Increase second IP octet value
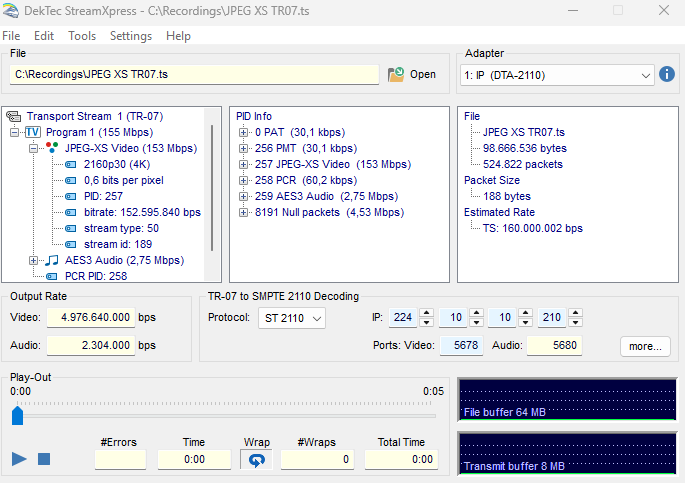Viewport: 685px width, 483px height. pos(476,313)
